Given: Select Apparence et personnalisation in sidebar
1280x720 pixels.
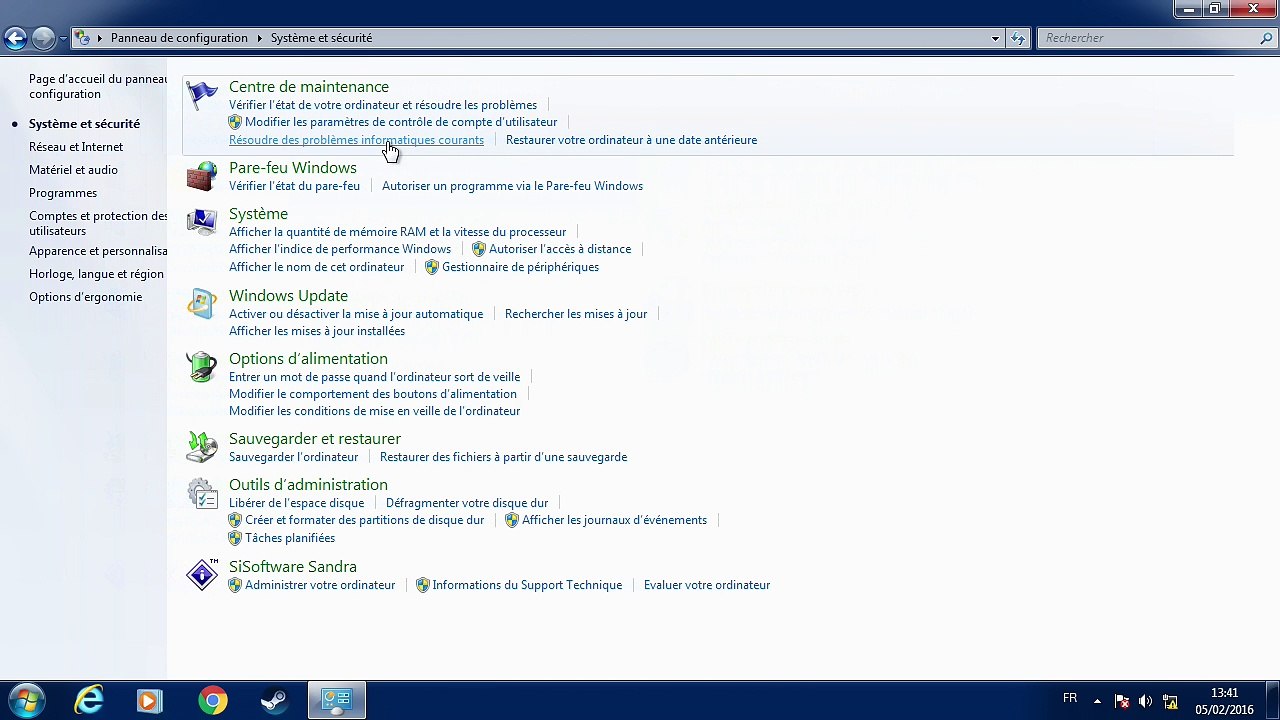Looking at the screenshot, I should [x=98, y=251].
